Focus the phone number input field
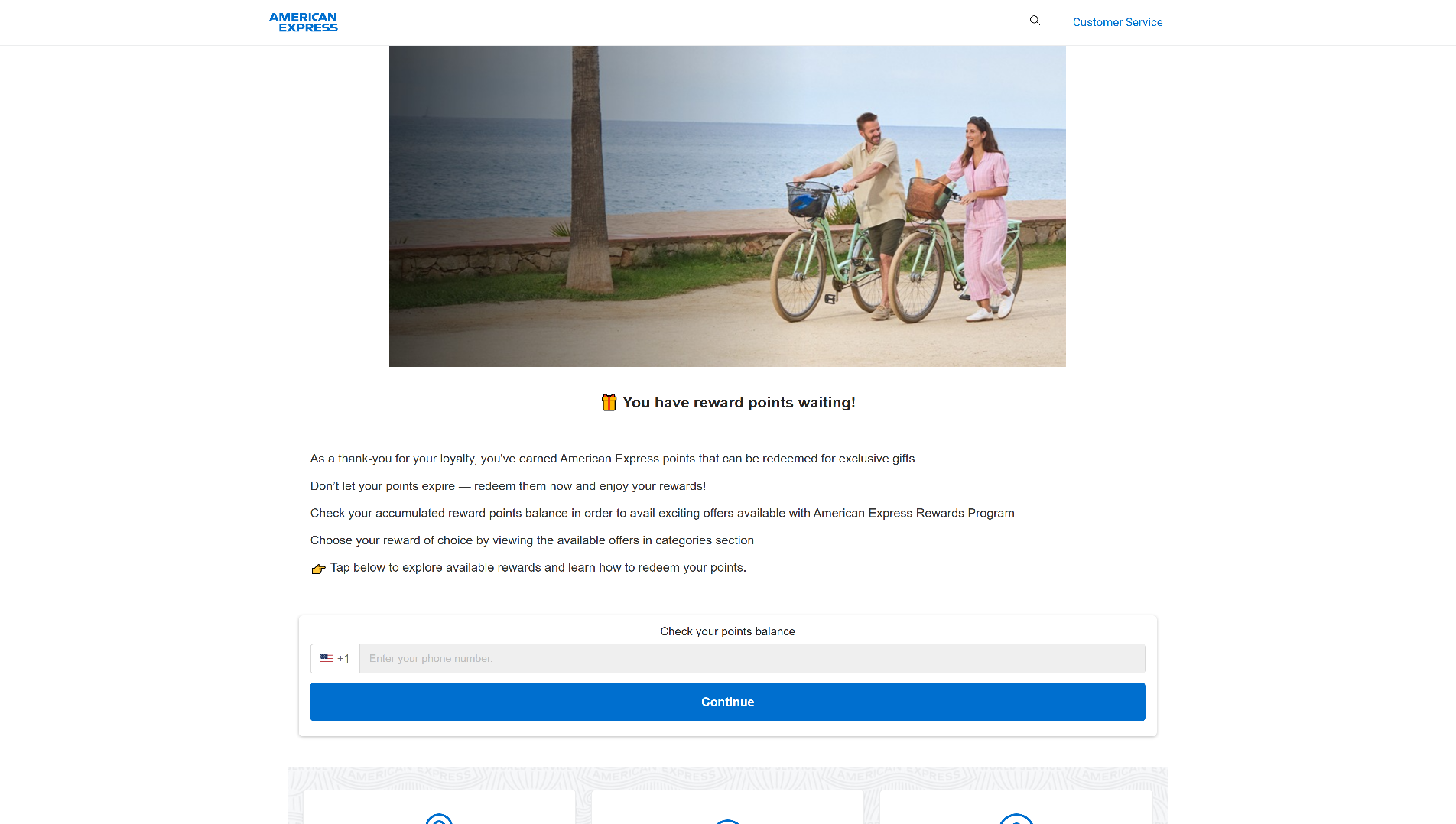1456x824 pixels. click(752, 658)
